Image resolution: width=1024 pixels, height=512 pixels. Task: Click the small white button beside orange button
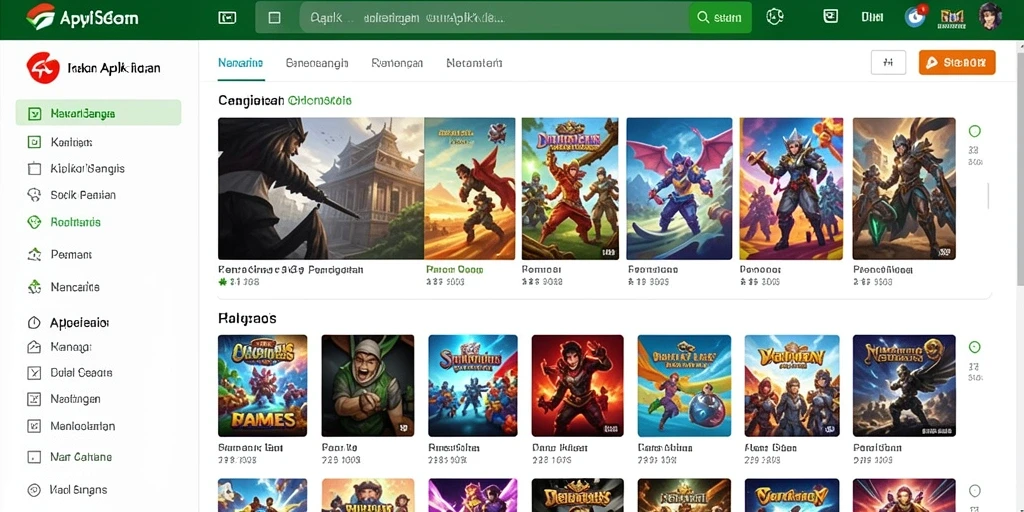click(x=888, y=63)
